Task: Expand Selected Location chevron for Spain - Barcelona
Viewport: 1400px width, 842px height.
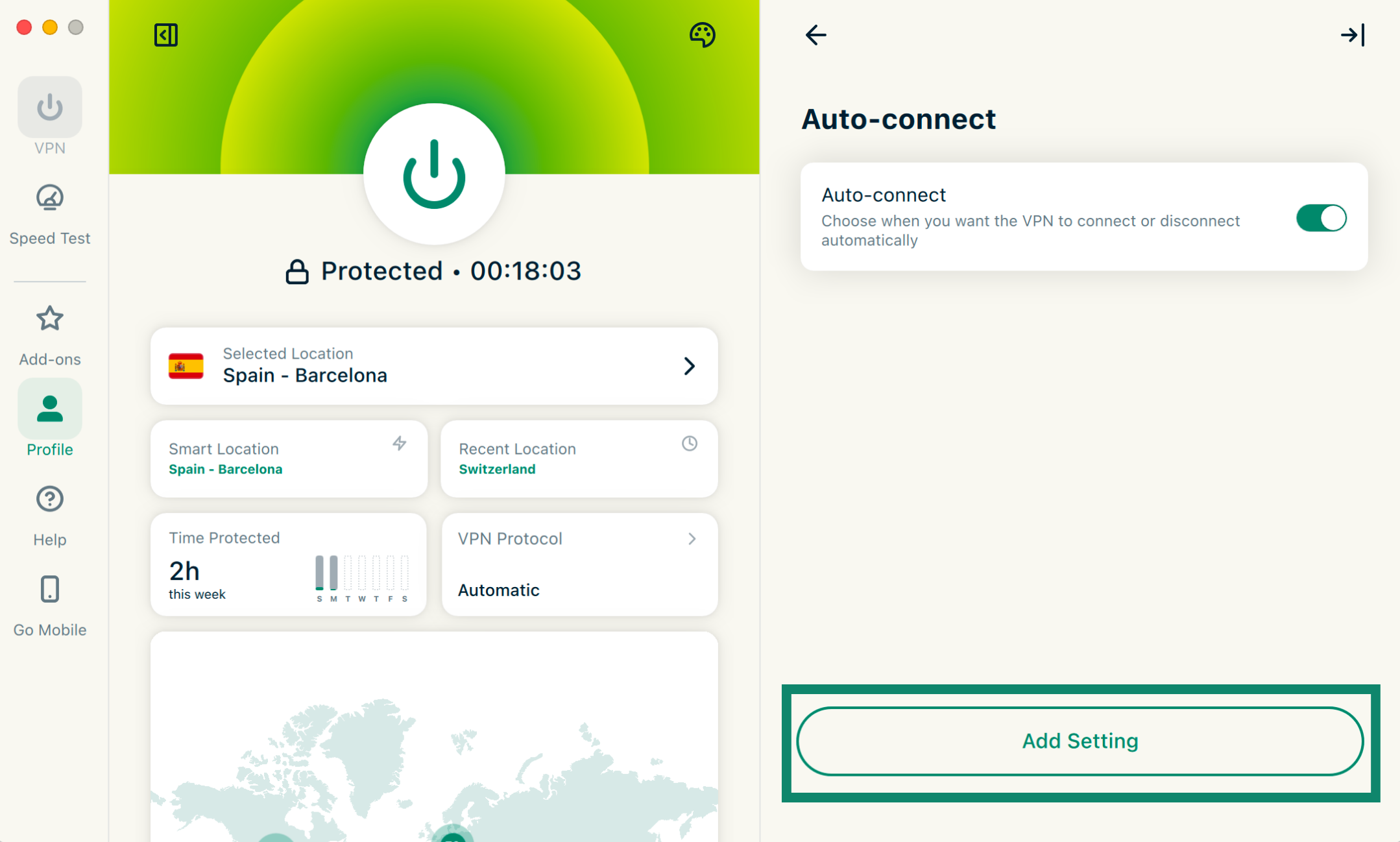Action: [x=689, y=367]
